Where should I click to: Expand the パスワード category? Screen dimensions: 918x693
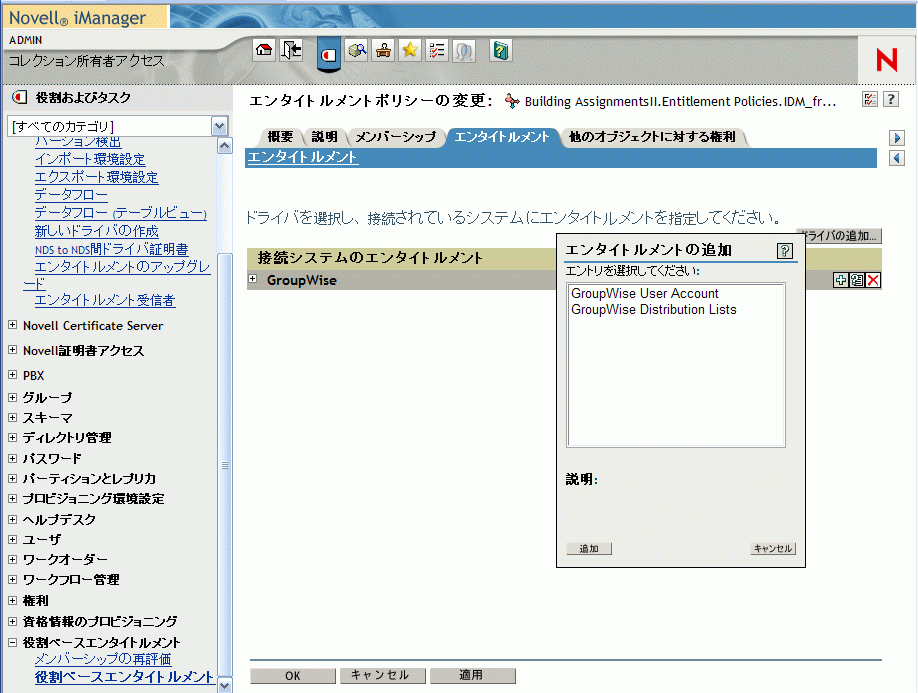click(x=12, y=458)
